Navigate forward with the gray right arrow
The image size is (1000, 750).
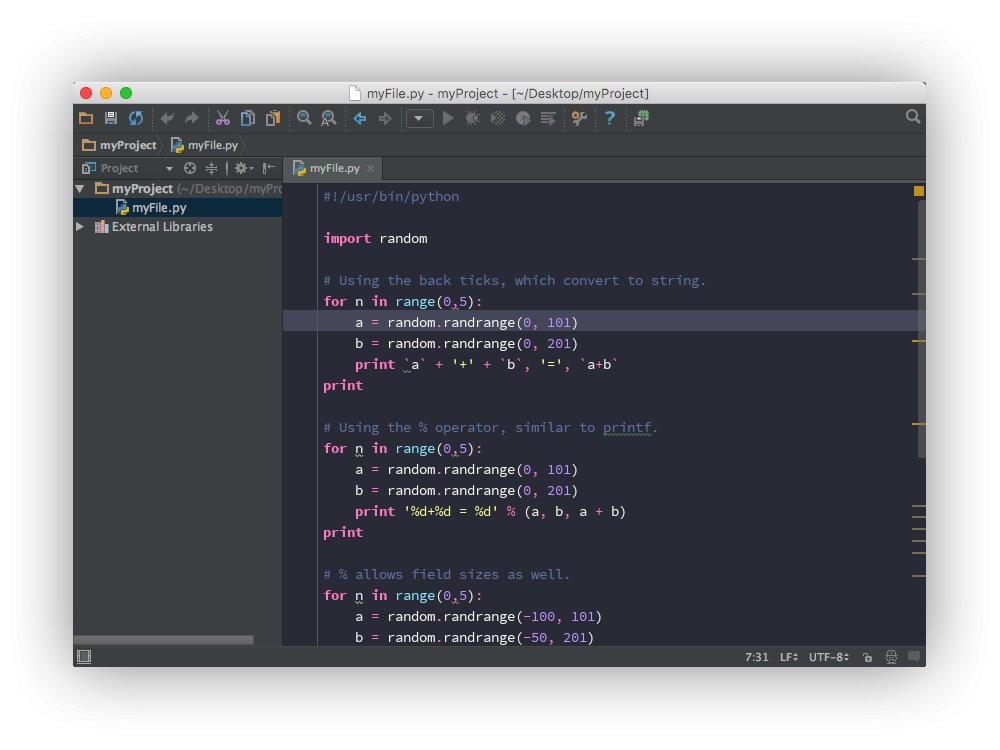tap(385, 119)
